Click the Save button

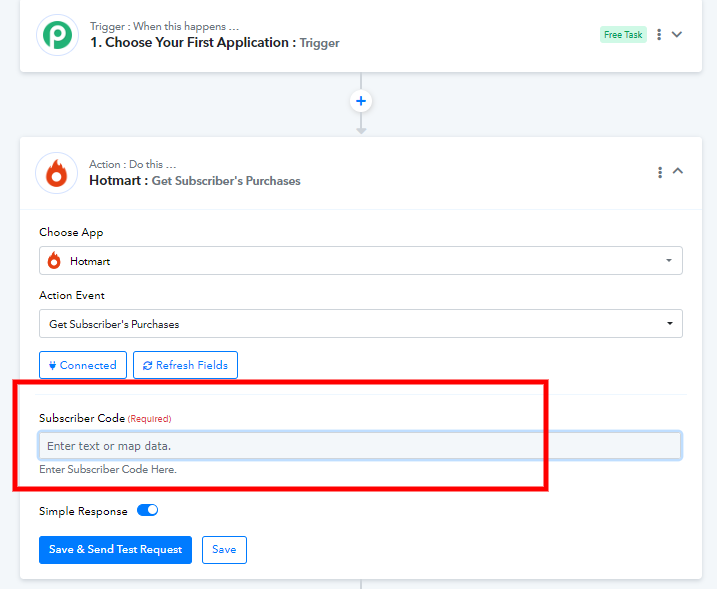[224, 550]
